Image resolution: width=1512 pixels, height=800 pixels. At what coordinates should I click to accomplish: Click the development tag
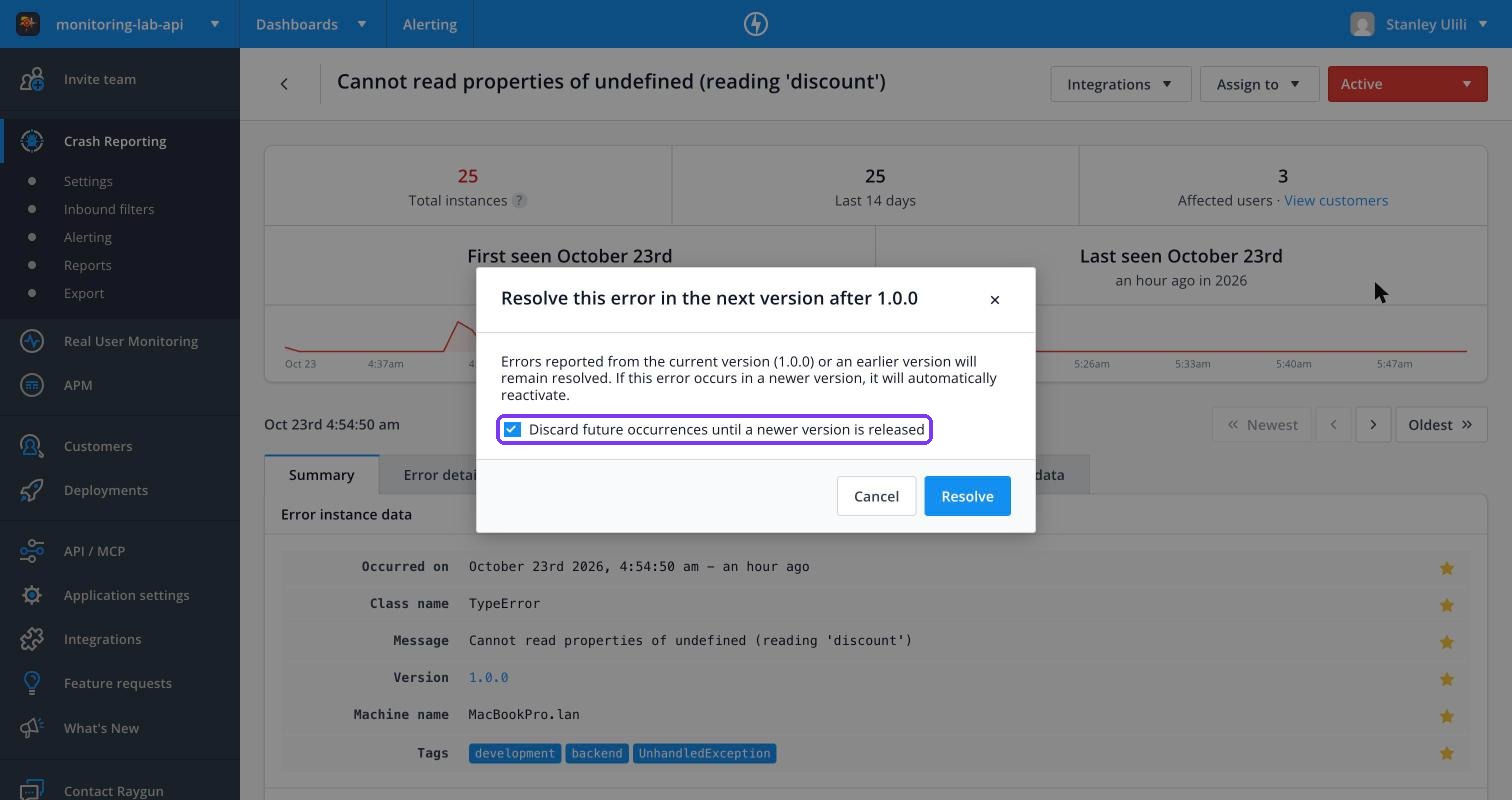pos(515,753)
